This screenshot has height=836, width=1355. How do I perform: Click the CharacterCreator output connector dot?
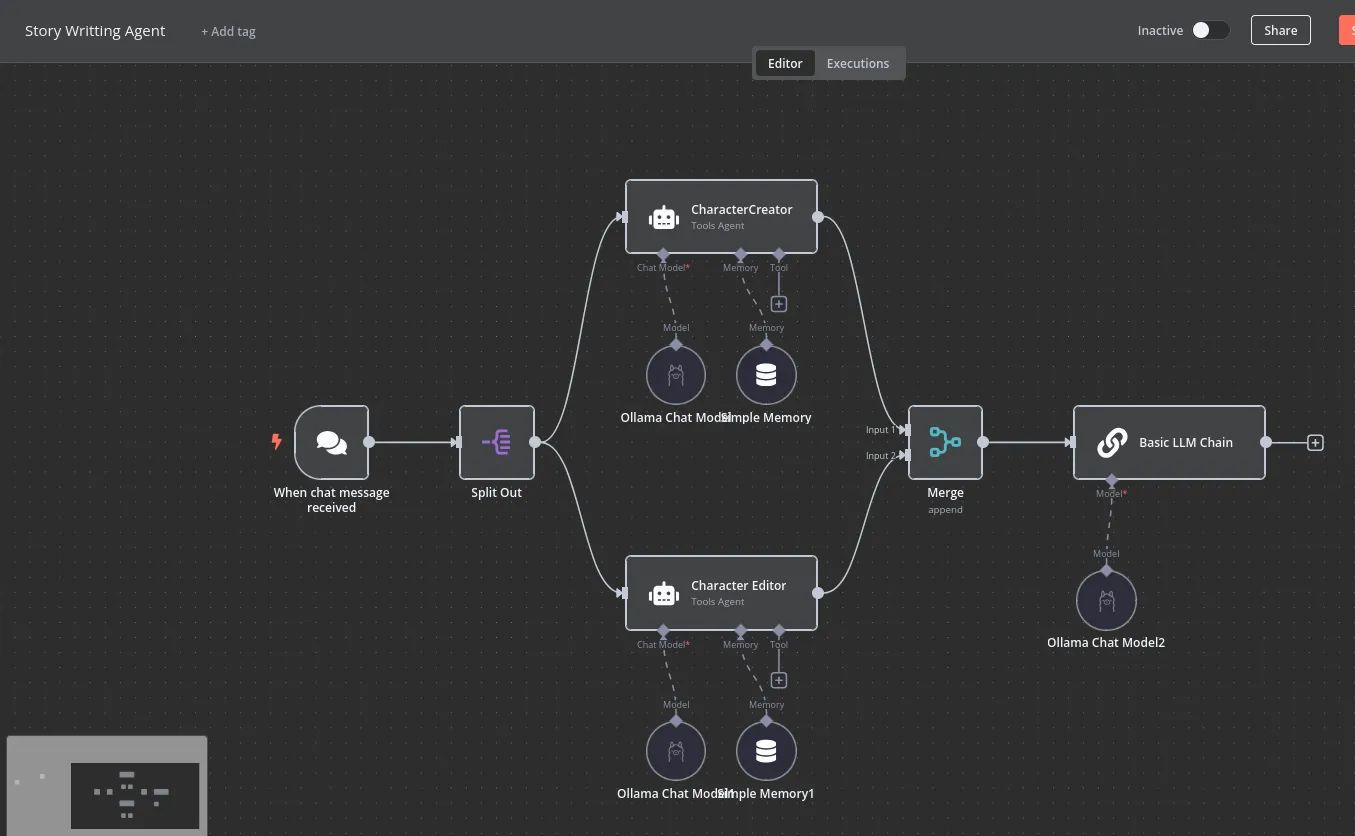818,217
